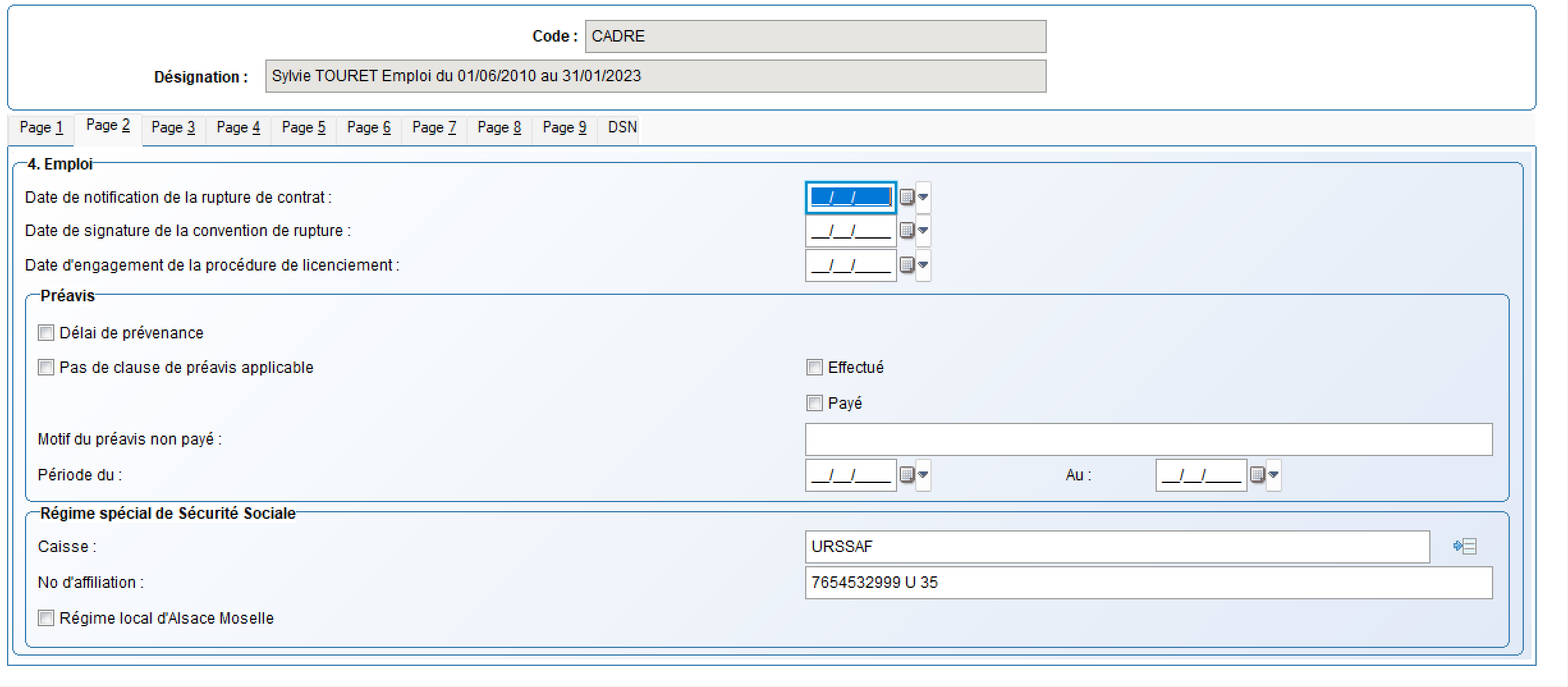The height and width of the screenshot is (687, 1568).
Task: Click the 'Au :' label
Action: [1078, 475]
